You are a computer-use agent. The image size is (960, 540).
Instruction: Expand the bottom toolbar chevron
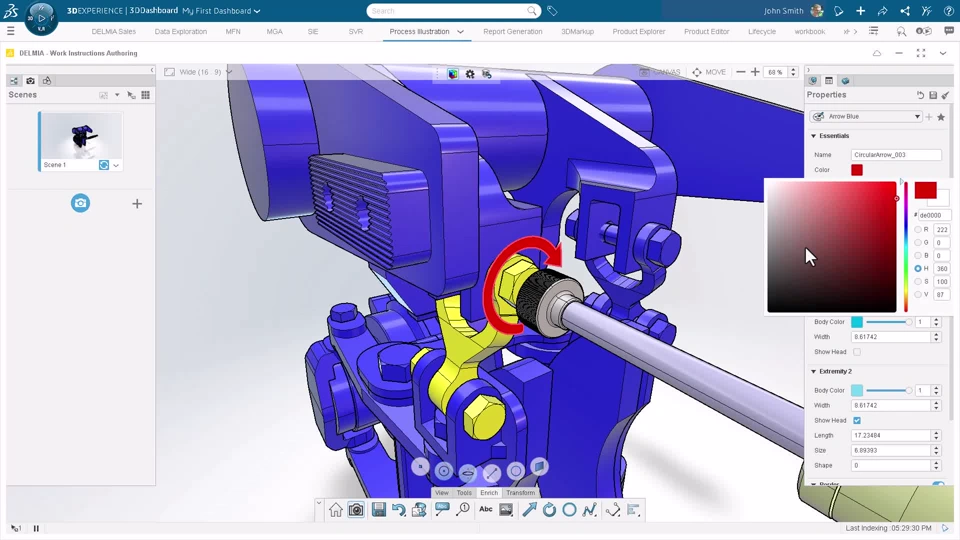(x=318, y=503)
